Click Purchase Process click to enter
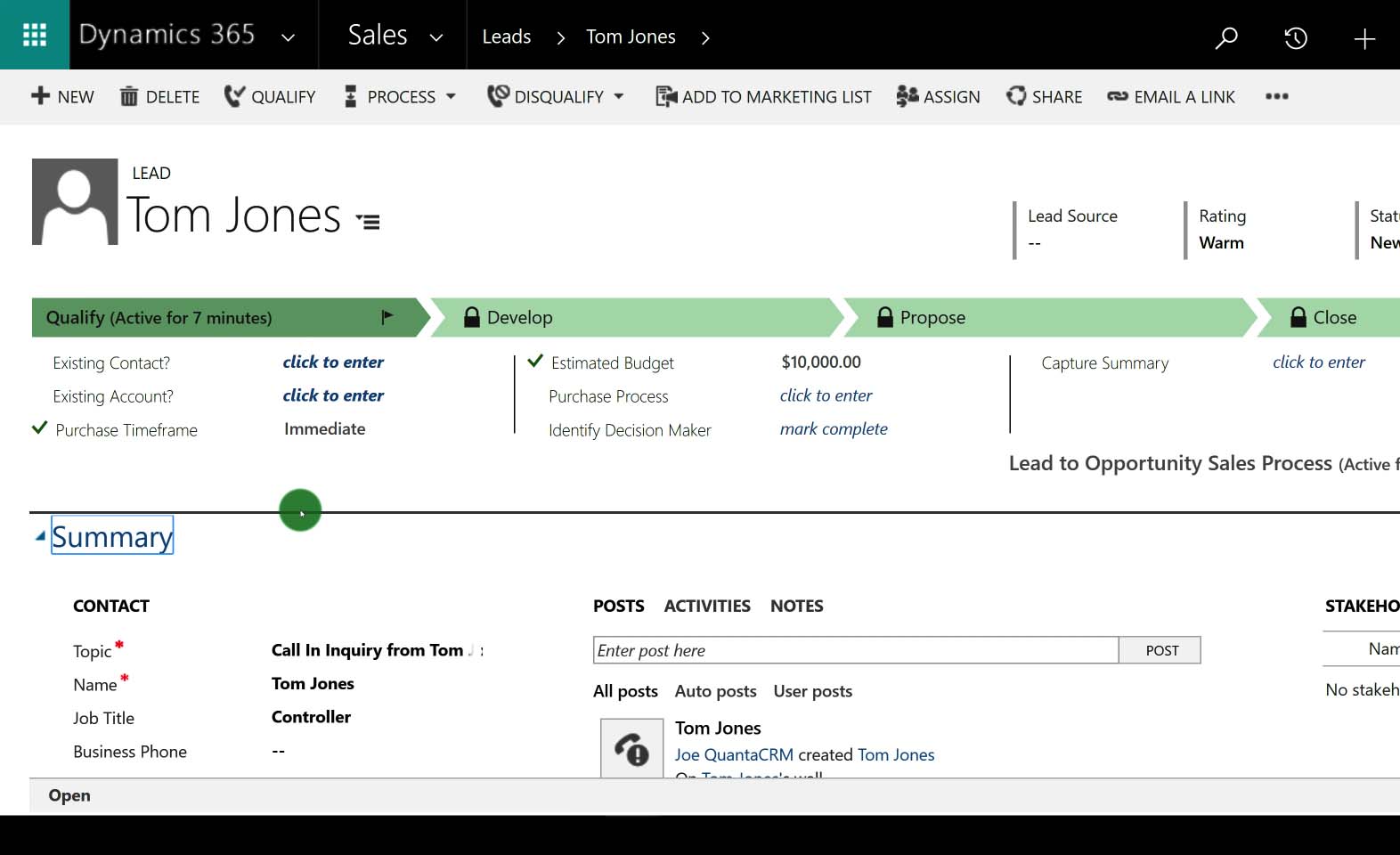 [826, 395]
